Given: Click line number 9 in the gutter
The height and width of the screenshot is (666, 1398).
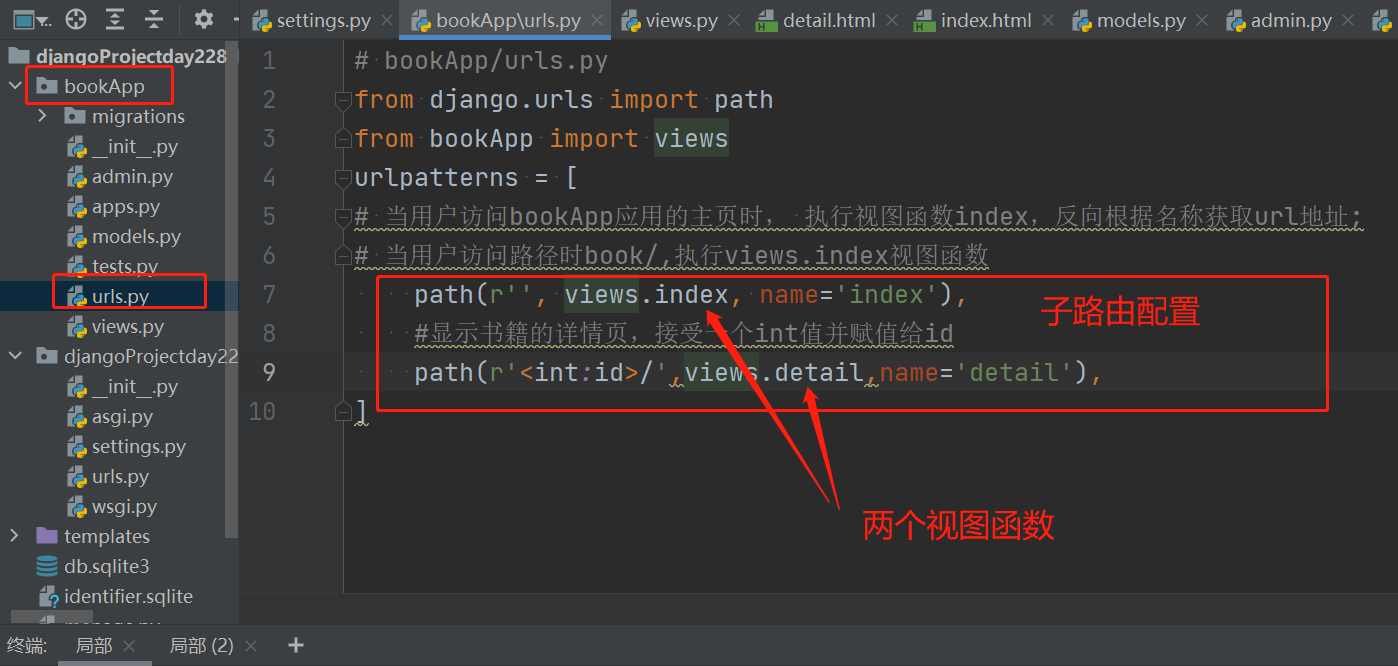Looking at the screenshot, I should click(x=268, y=373).
